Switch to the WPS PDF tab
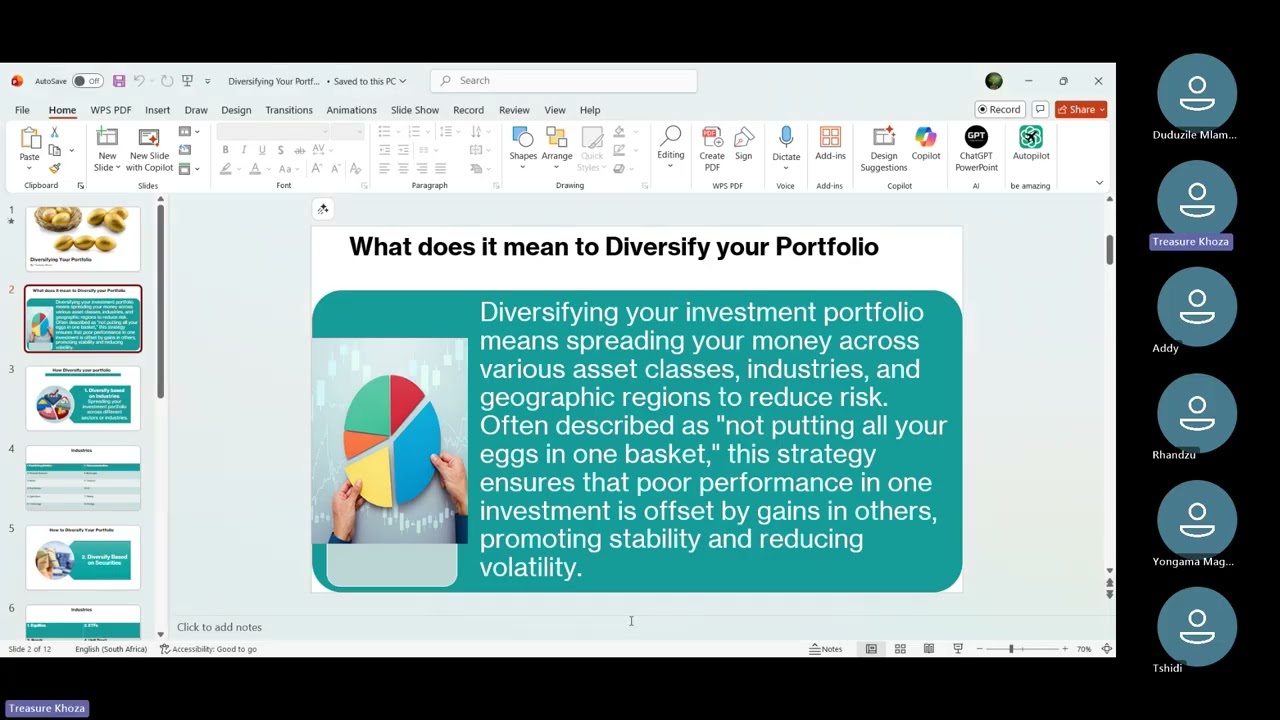This screenshot has height=720, width=1280. pos(111,110)
